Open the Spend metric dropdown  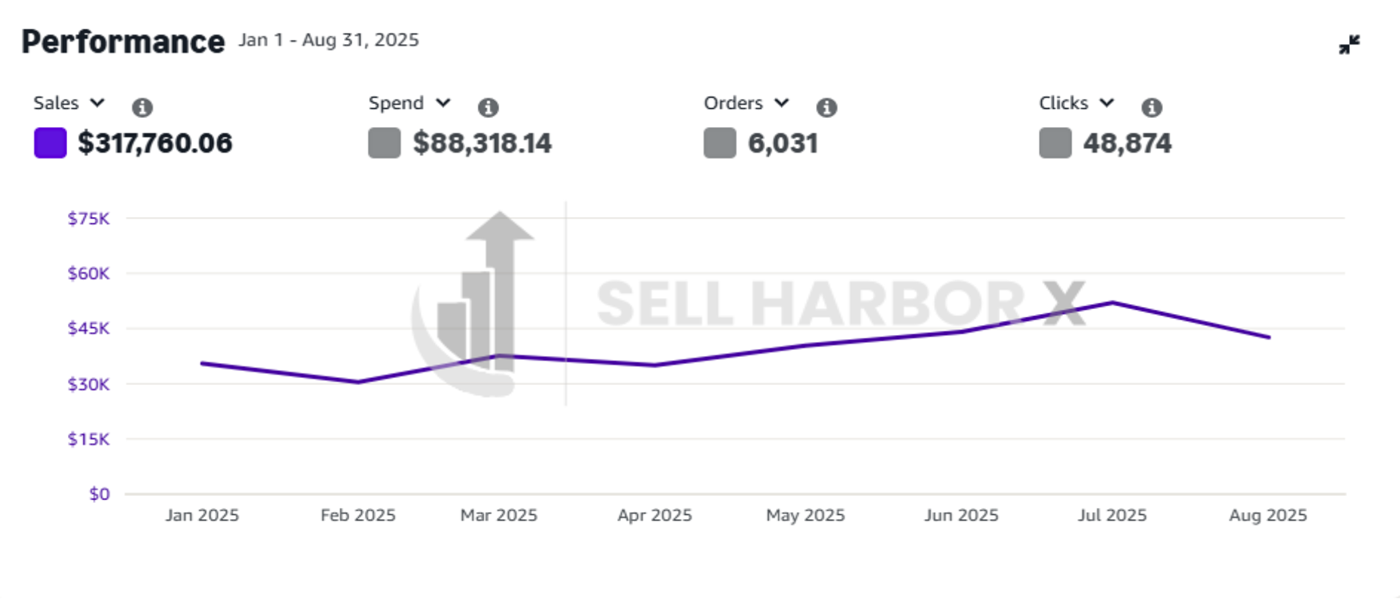pyautogui.click(x=443, y=103)
